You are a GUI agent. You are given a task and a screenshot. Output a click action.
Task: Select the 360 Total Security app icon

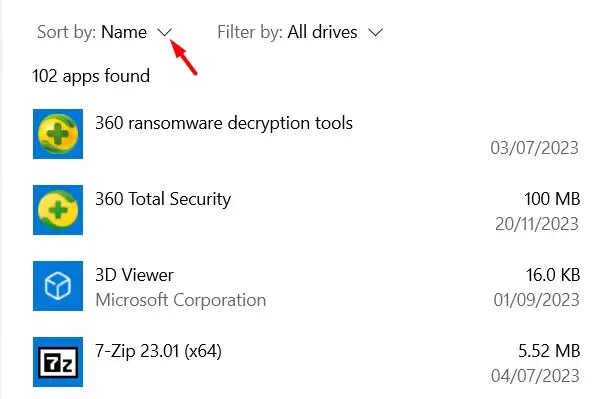click(58, 210)
